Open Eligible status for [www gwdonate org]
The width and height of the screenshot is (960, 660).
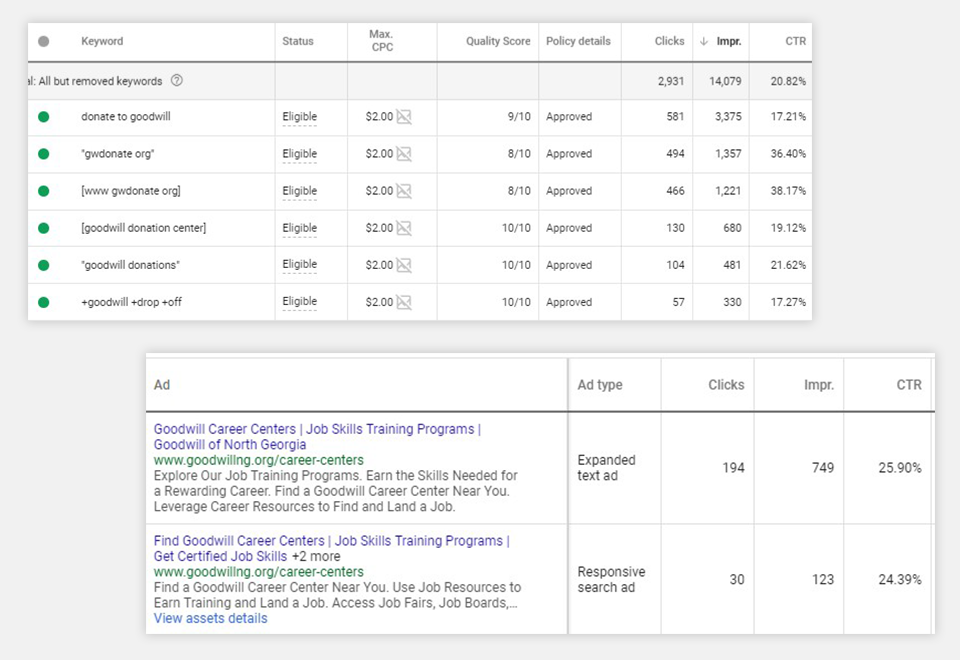pos(299,191)
